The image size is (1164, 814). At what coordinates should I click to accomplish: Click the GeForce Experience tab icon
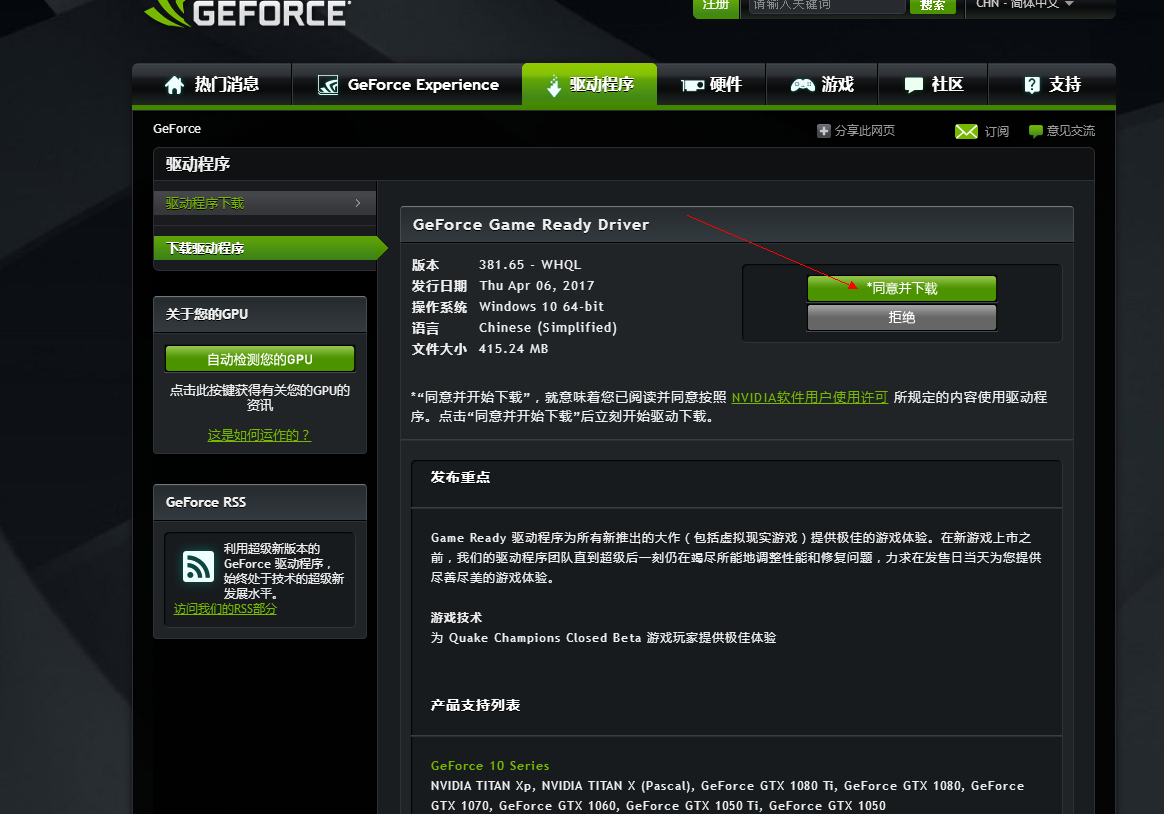pyautogui.click(x=328, y=85)
